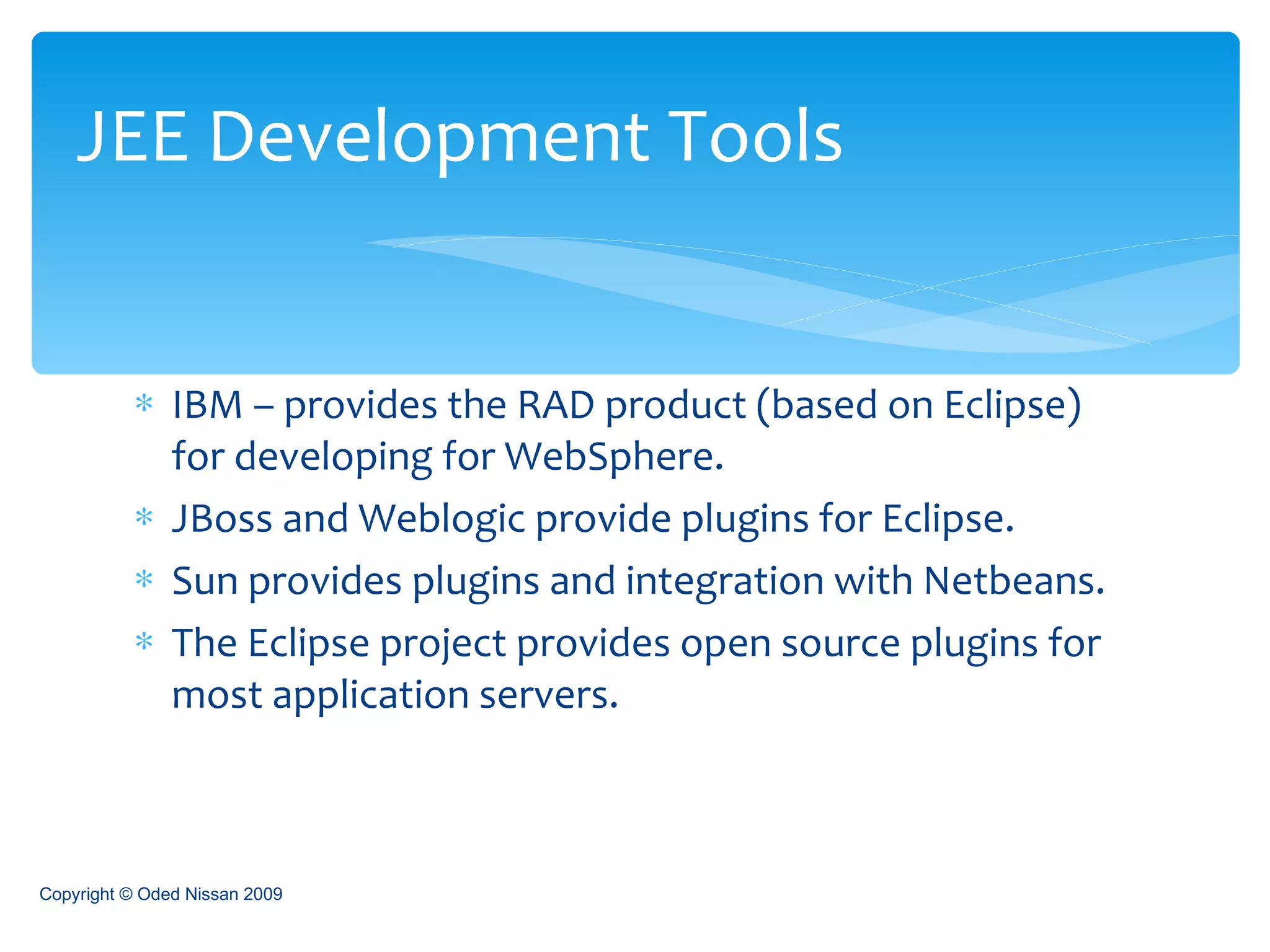
Task: Click the '(based on Eclipse)' text
Action: coord(919,405)
